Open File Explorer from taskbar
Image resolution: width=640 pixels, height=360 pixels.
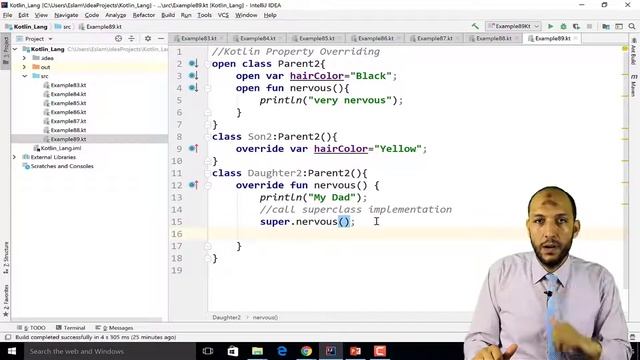coord(257,351)
